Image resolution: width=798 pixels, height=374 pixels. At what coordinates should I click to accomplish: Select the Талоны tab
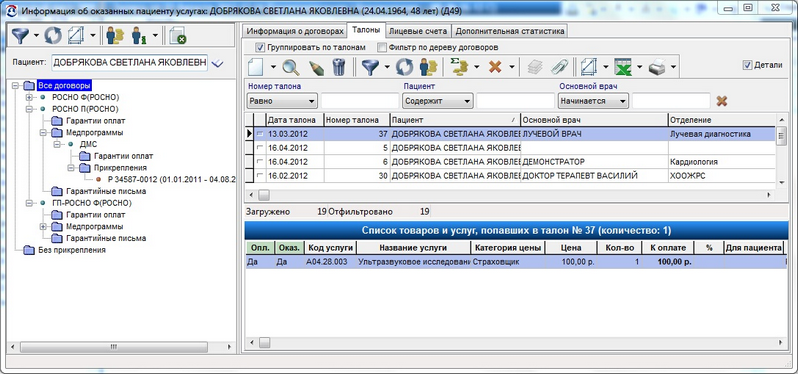click(x=365, y=30)
